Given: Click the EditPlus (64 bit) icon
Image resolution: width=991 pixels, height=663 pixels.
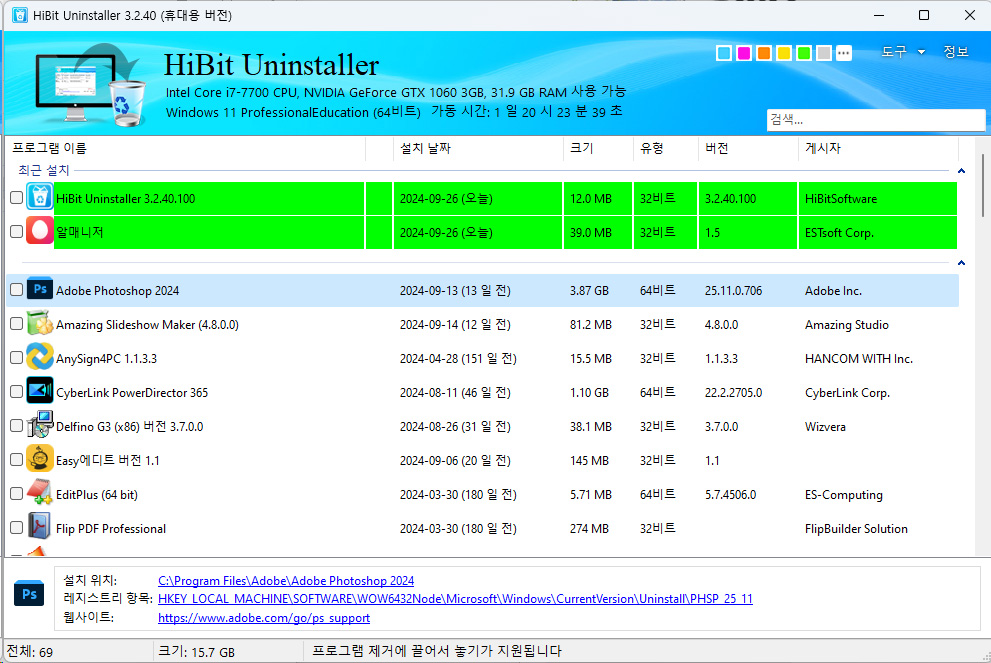Looking at the screenshot, I should point(39,494).
